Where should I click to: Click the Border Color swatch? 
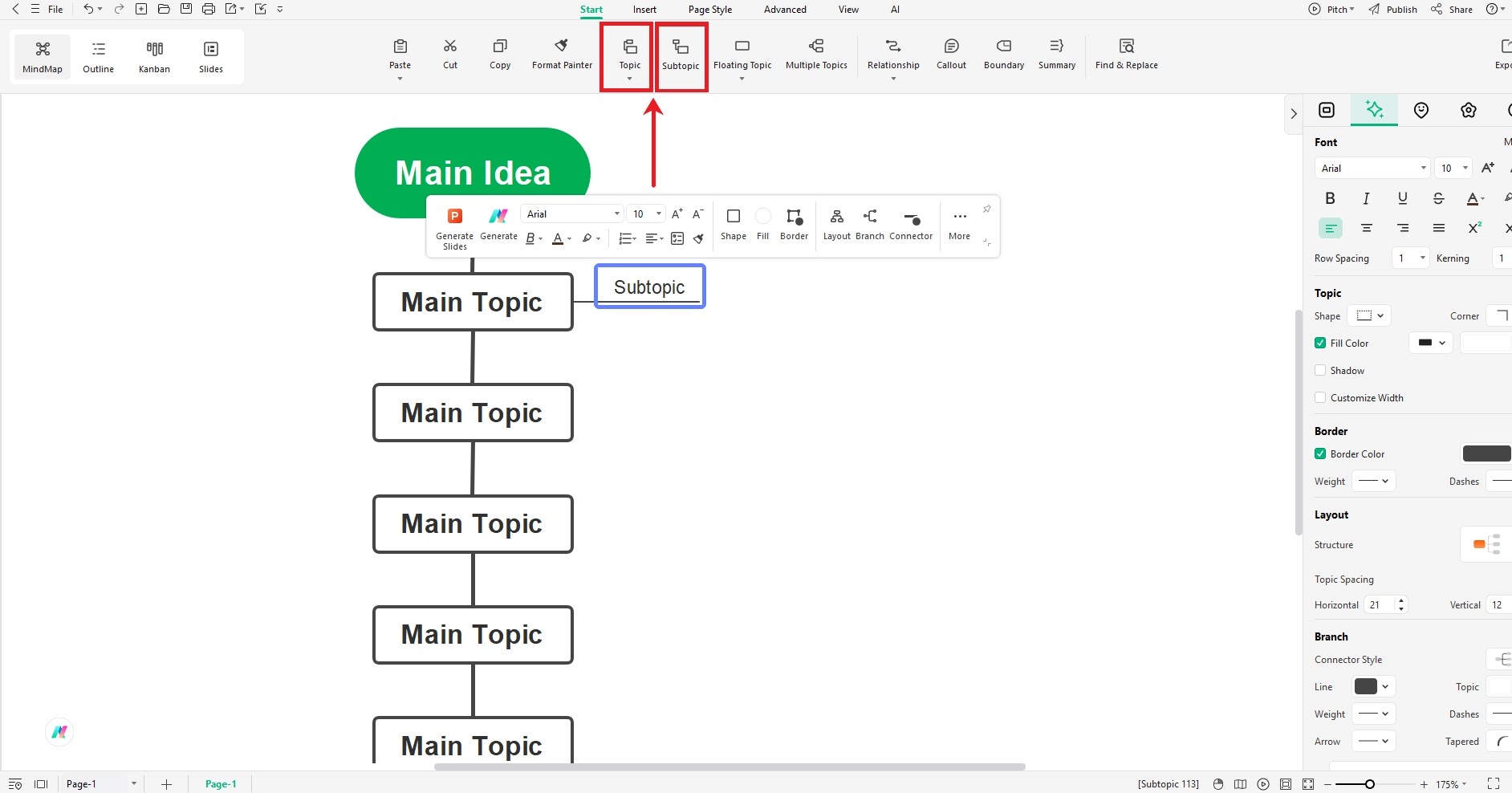[1487, 453]
